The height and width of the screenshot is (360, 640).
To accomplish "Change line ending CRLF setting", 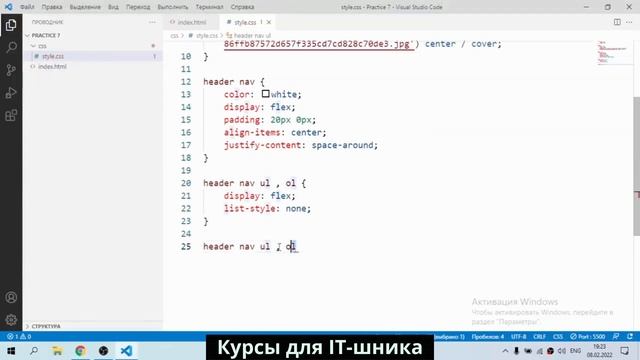I will point(540,337).
